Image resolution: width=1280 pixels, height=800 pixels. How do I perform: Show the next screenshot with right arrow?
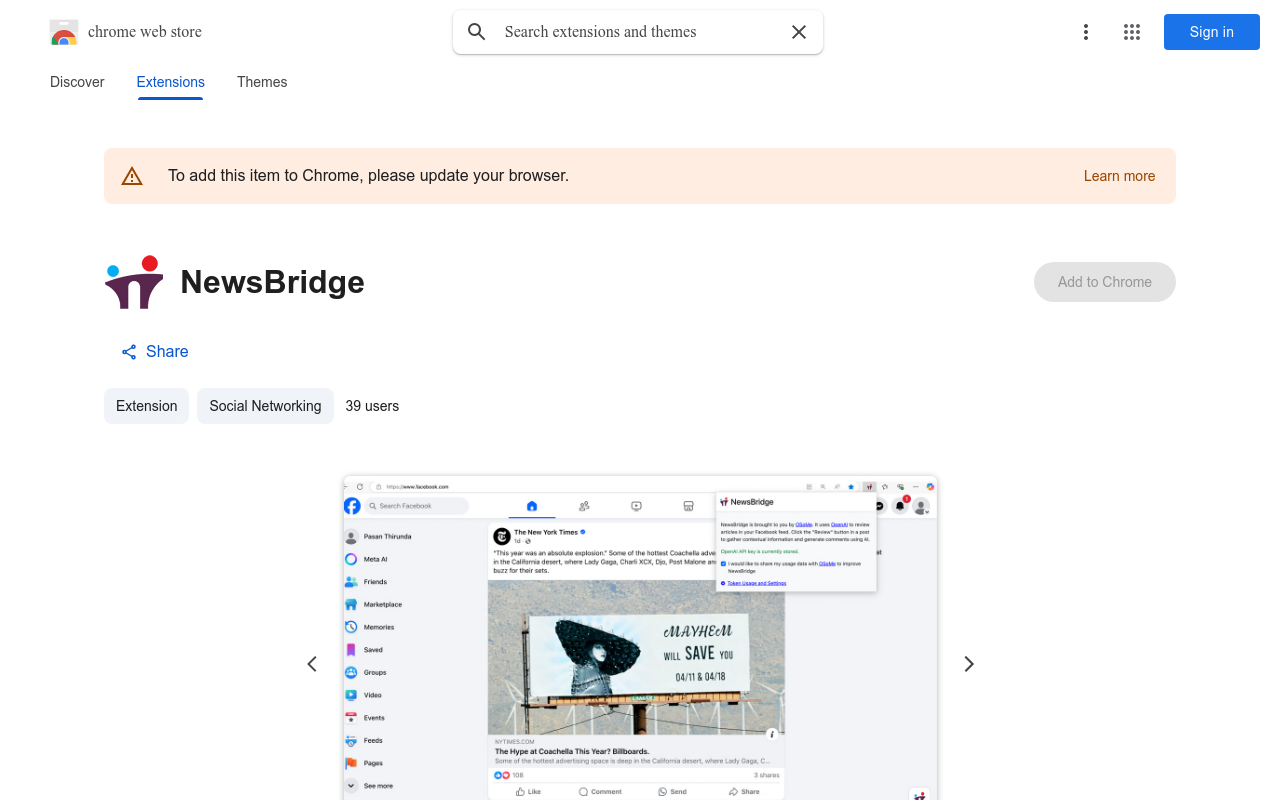click(x=968, y=664)
